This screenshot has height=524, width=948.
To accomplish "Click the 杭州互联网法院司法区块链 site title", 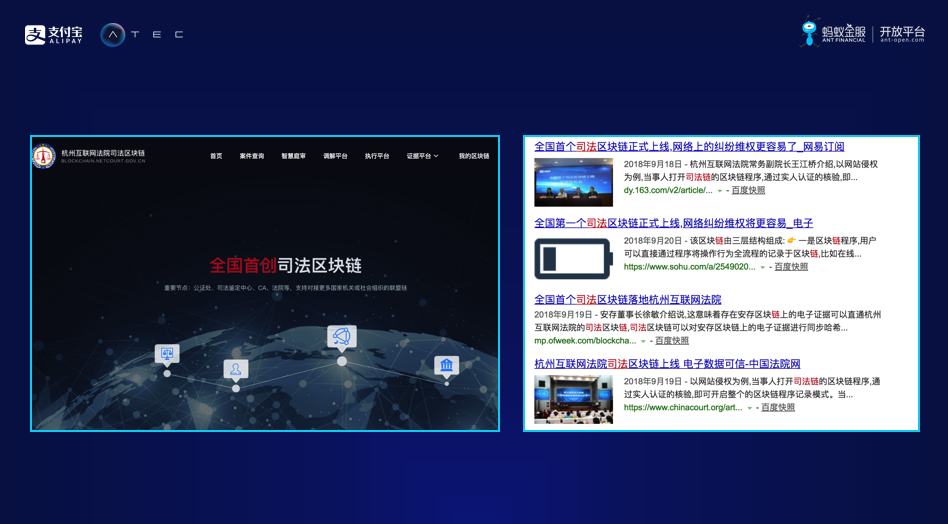I will 103,156.
